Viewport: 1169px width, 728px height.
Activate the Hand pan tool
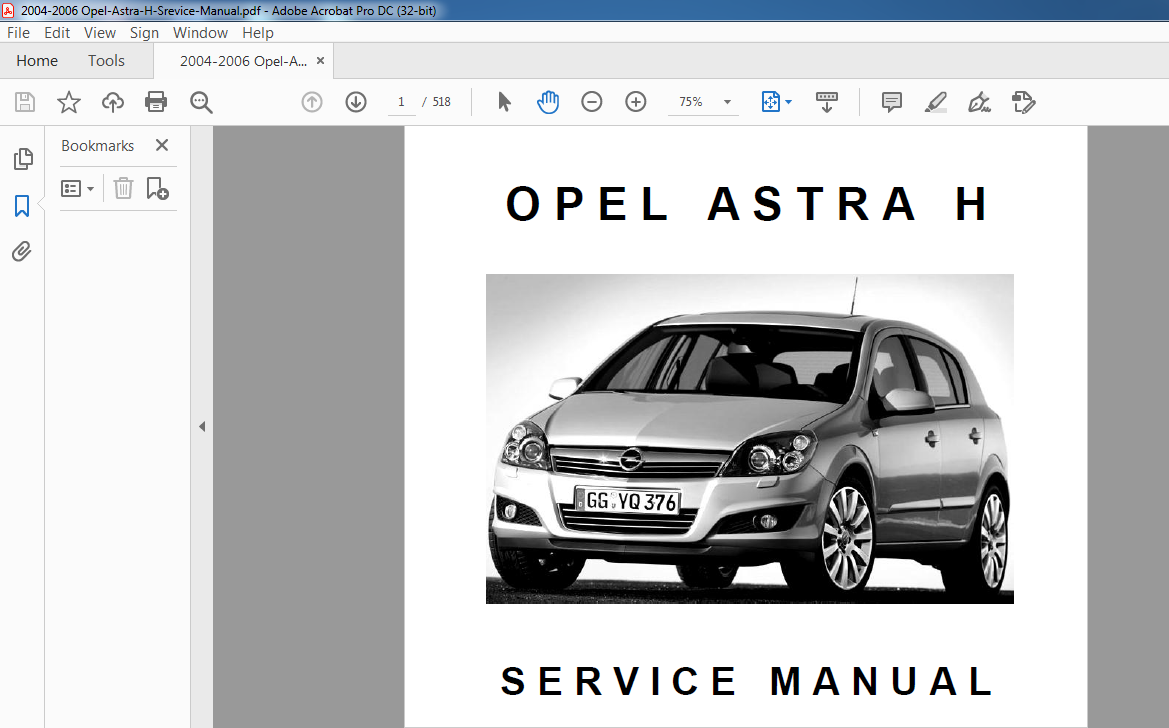[x=548, y=102]
